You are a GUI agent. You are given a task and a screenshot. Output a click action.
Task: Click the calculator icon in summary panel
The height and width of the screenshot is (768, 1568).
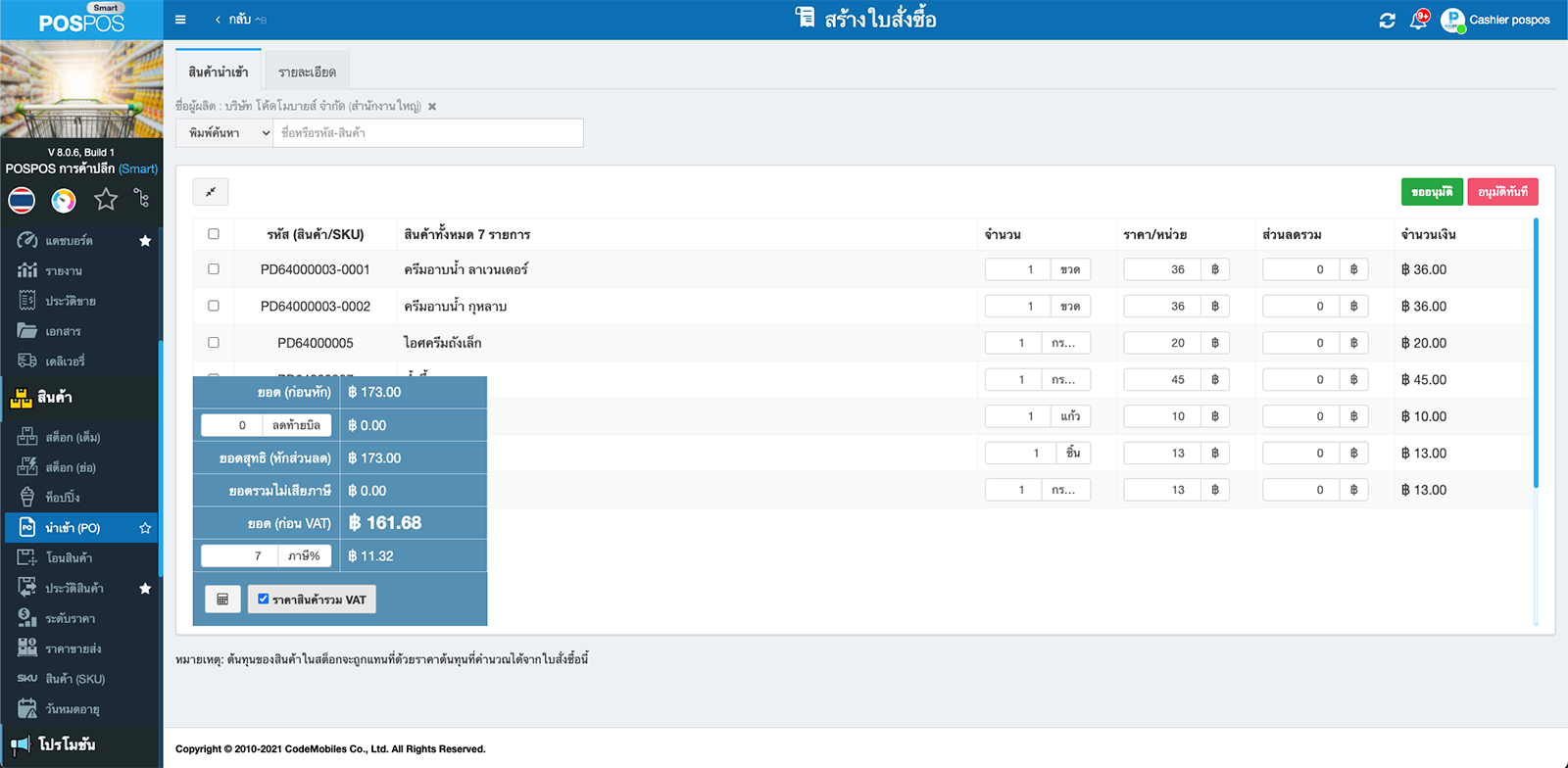222,600
